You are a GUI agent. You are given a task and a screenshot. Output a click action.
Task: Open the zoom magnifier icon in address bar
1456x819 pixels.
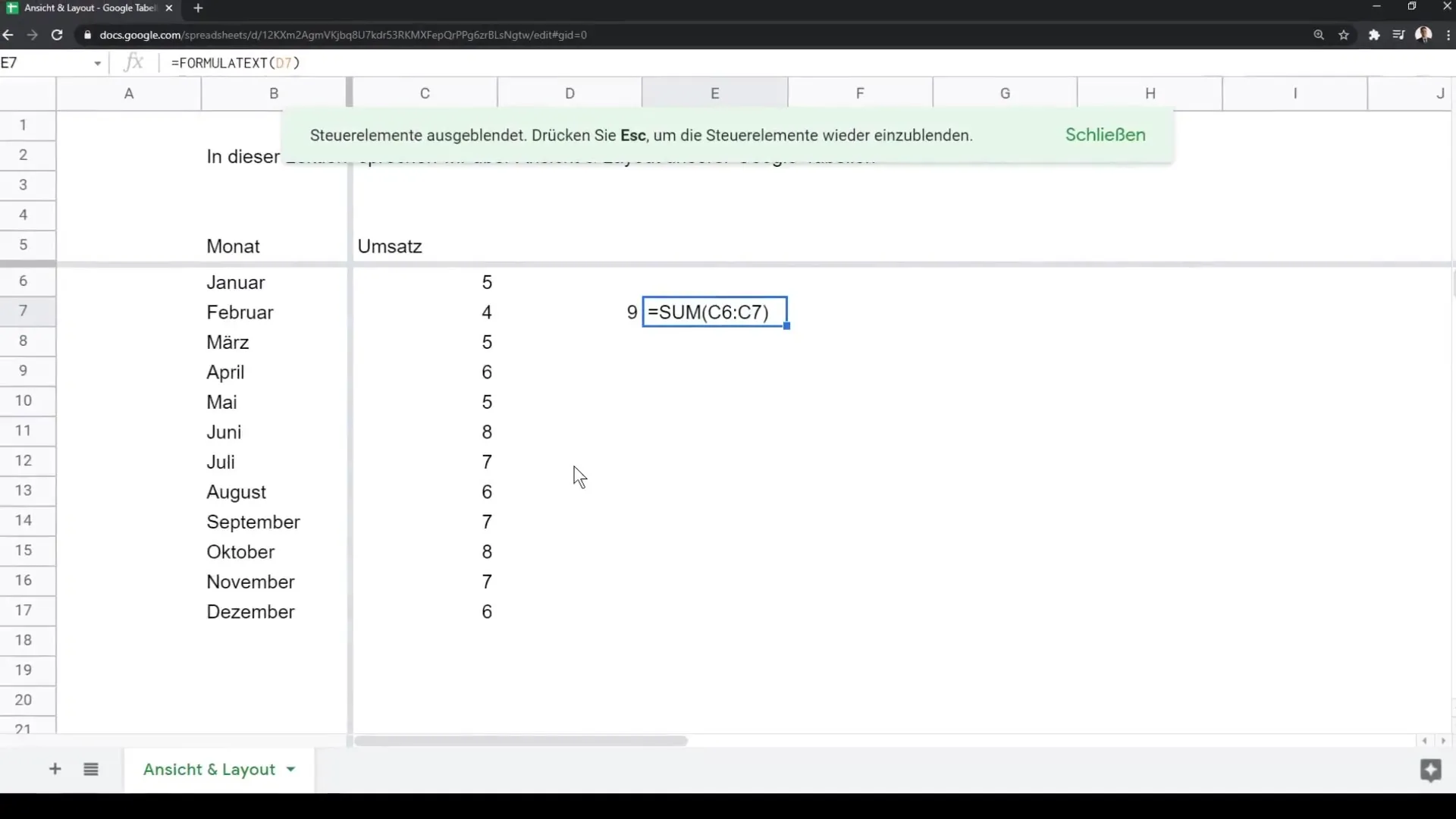1319,35
